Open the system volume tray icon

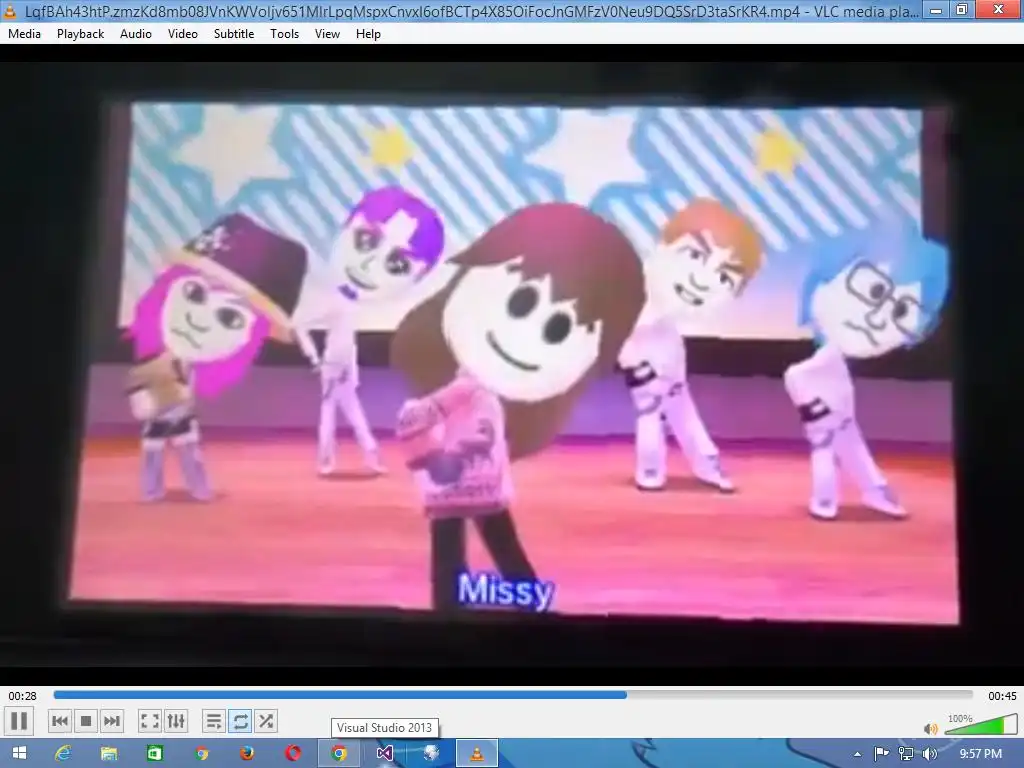929,754
